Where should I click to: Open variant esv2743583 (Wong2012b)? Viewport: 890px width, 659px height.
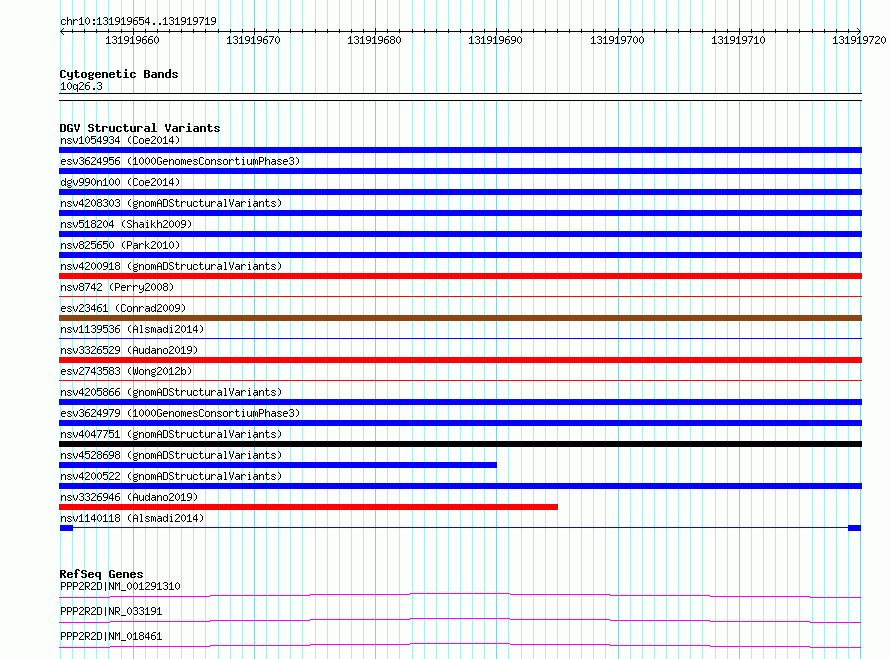(126, 371)
